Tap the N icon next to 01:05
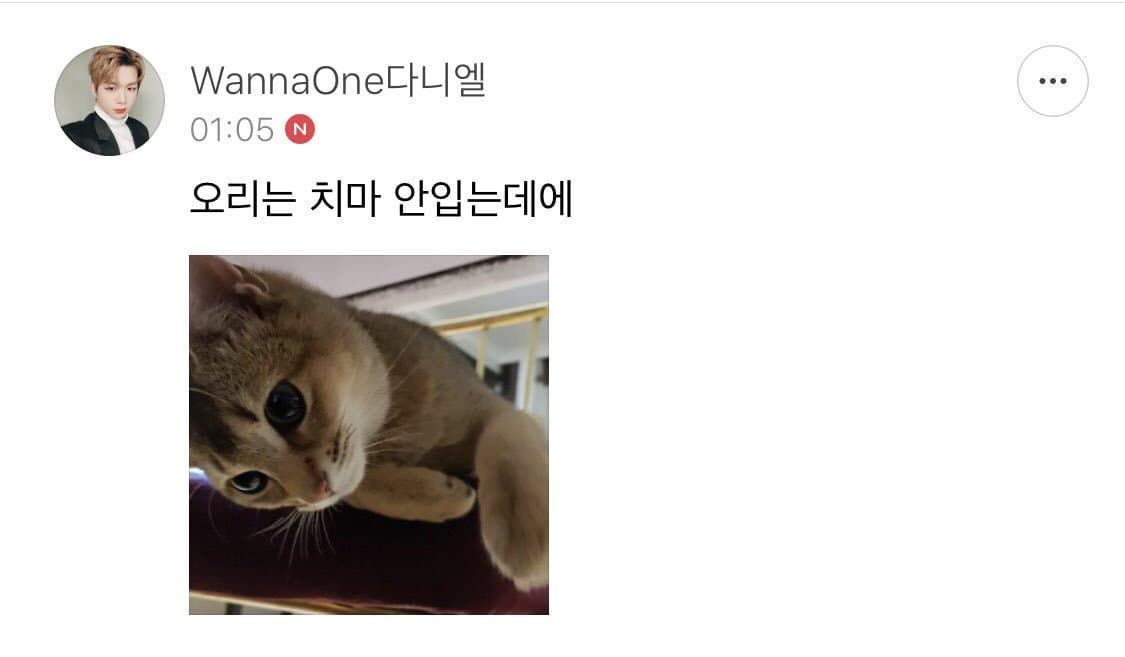Screen dimensions: 1125x657 300,129
